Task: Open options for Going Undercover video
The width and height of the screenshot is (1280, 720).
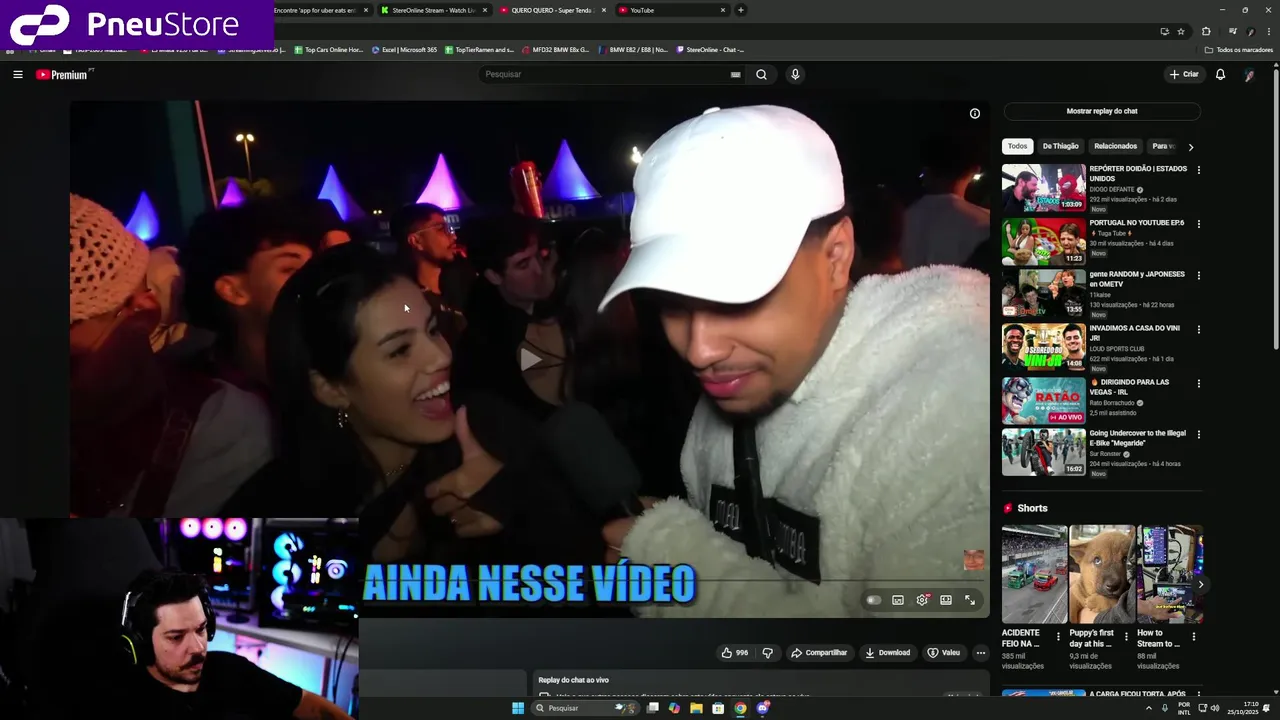Action: (1198, 435)
